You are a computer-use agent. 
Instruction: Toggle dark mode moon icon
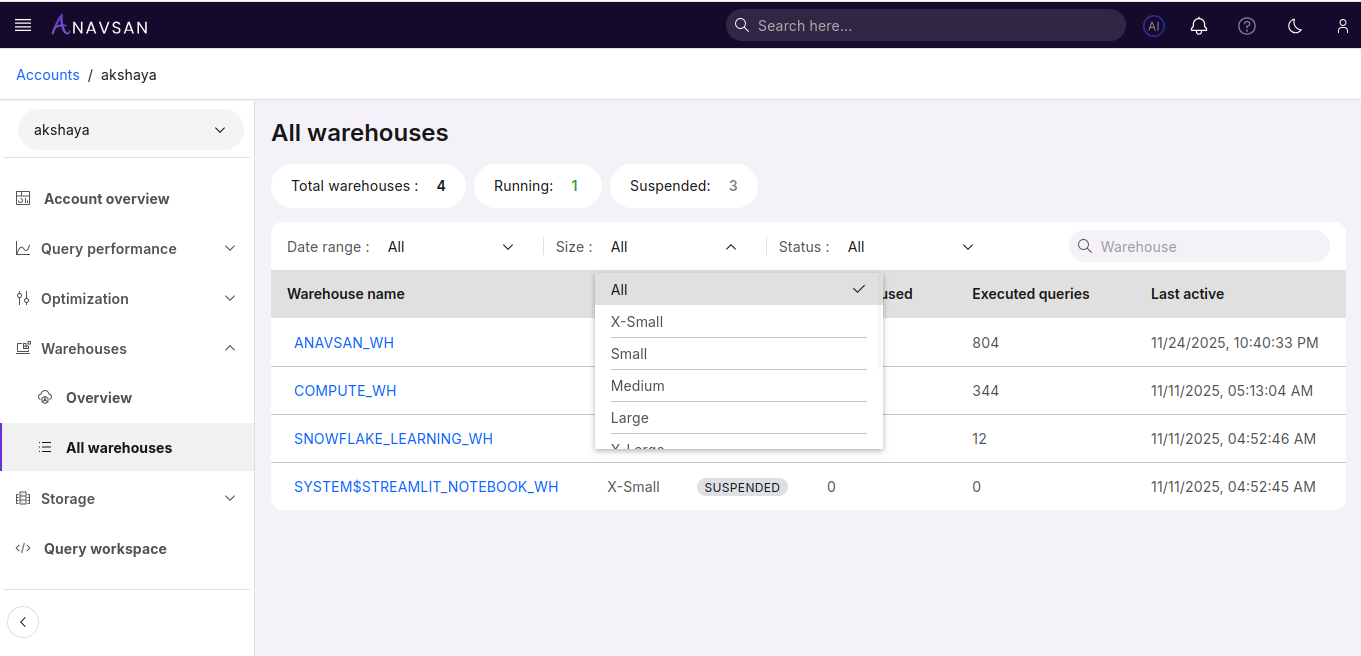pos(1295,26)
